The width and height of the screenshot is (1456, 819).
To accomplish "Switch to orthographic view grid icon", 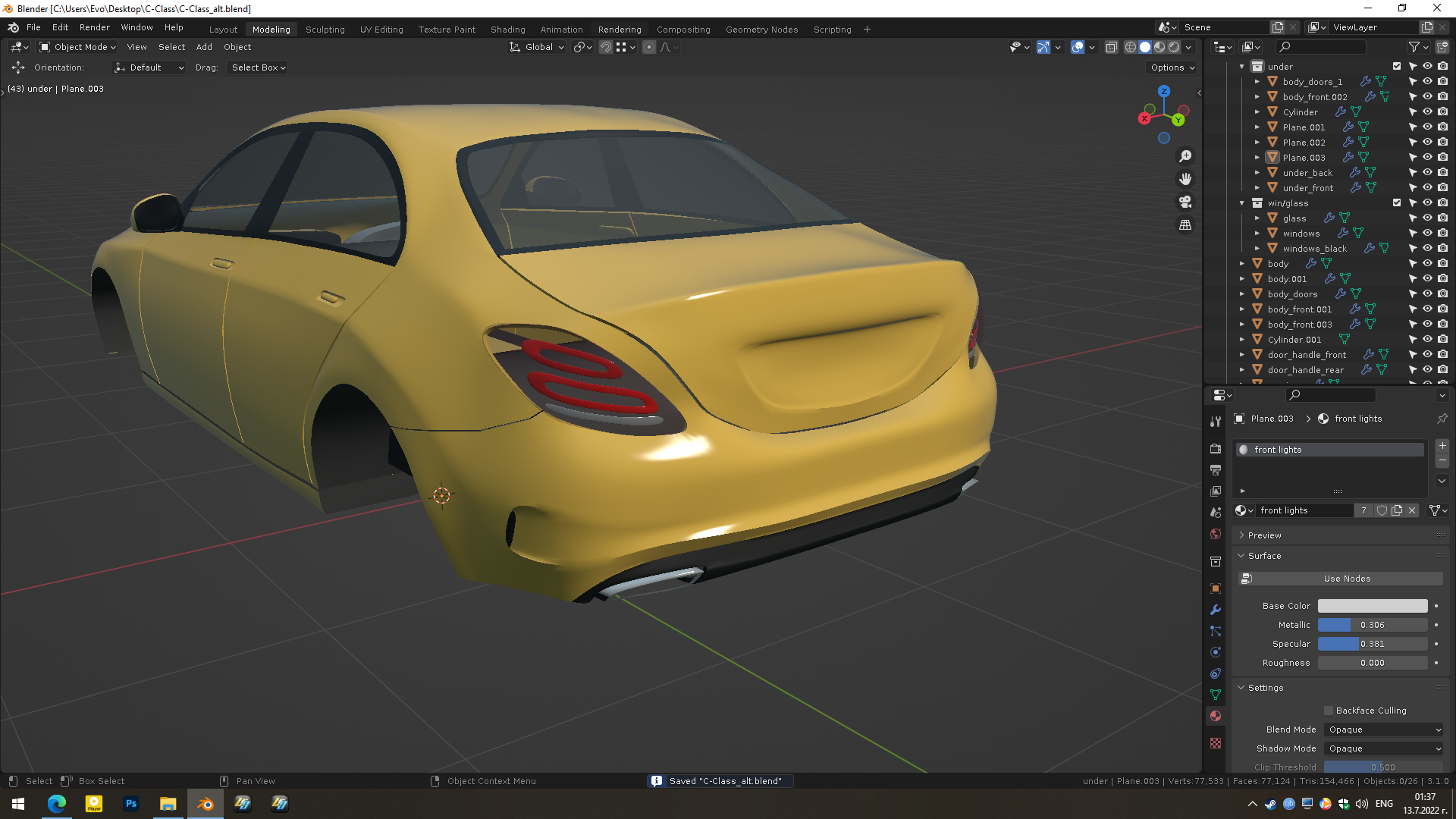I will click(x=1185, y=225).
